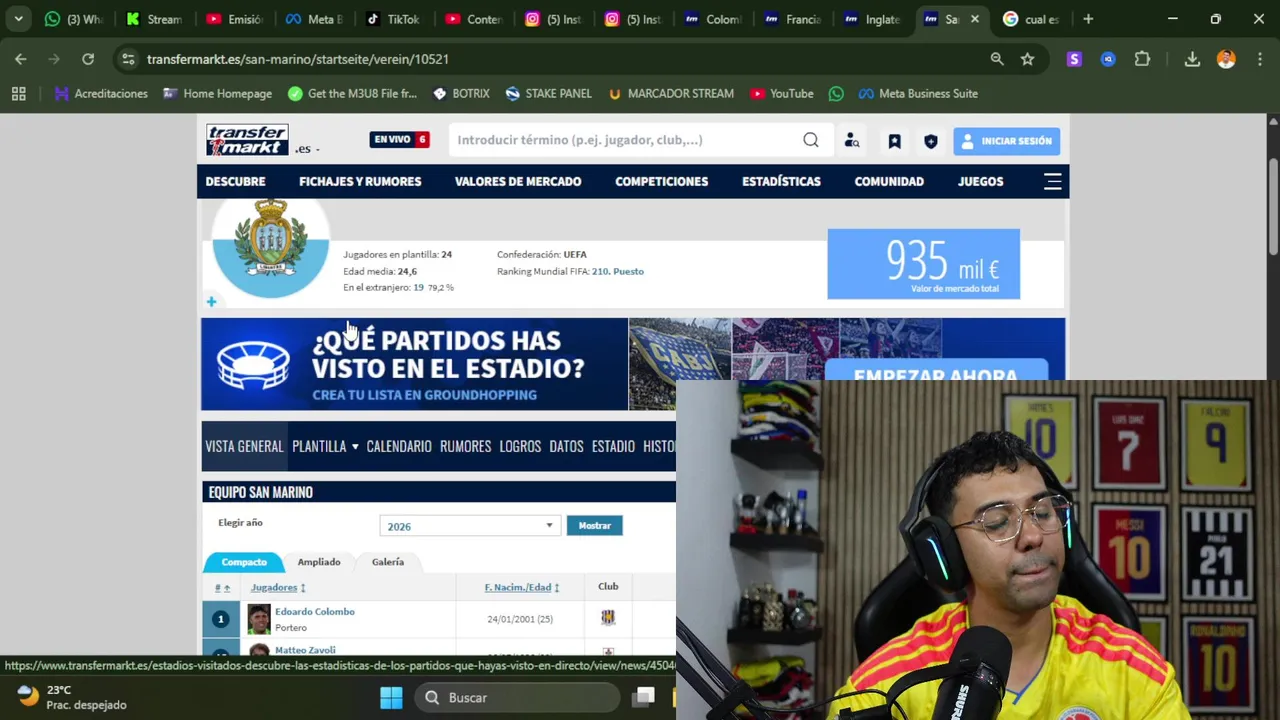Switch to the Galería view tab

[x=388, y=562]
